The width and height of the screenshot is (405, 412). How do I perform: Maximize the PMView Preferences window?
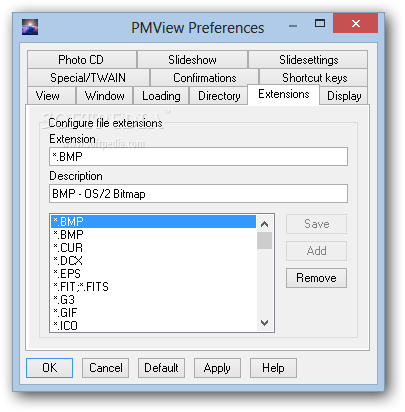pos(320,24)
